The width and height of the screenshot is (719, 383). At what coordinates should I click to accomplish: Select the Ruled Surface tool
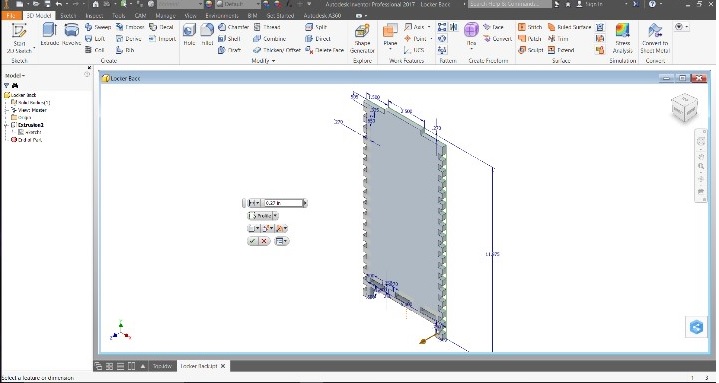click(x=569, y=27)
